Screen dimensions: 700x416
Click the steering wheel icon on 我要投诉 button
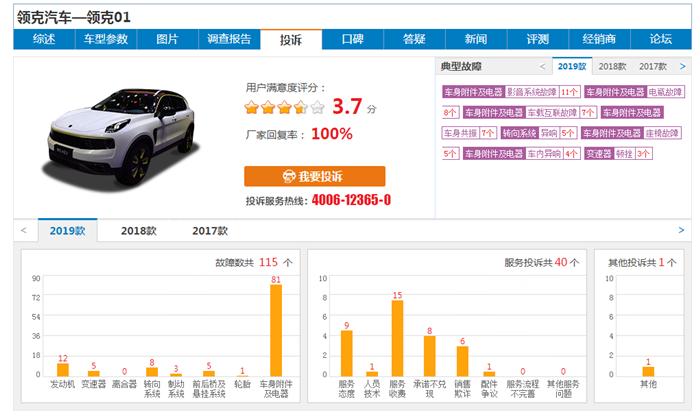pos(289,176)
